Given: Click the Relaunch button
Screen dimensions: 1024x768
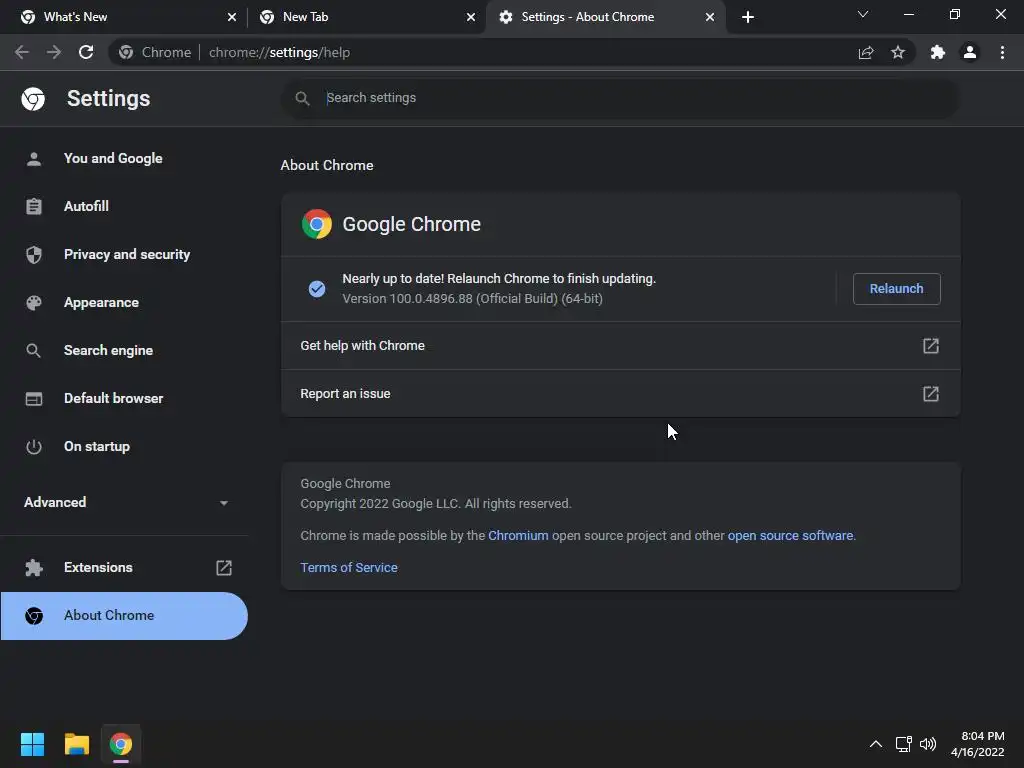Looking at the screenshot, I should pyautogui.click(x=896, y=289).
